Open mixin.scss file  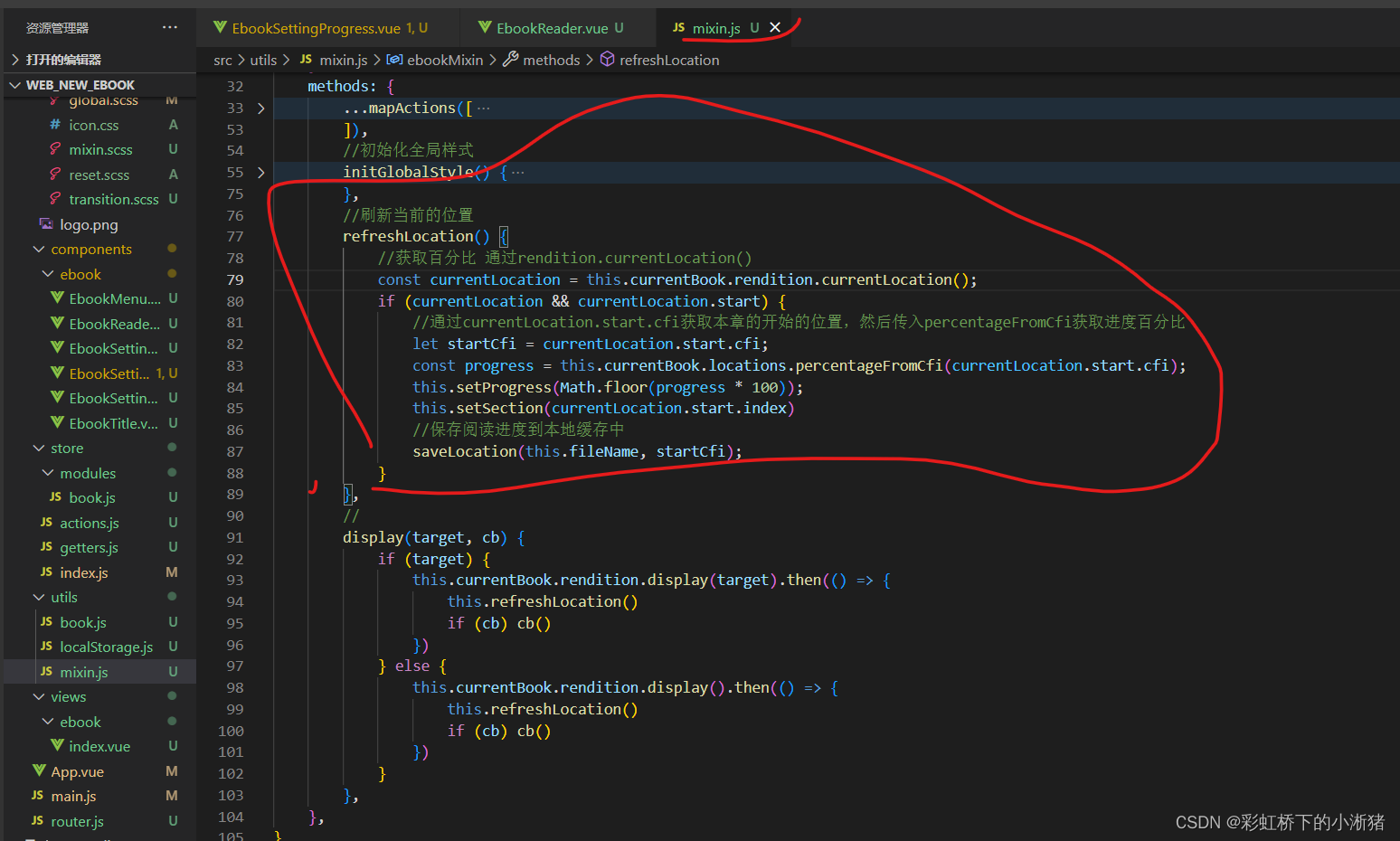click(100, 150)
